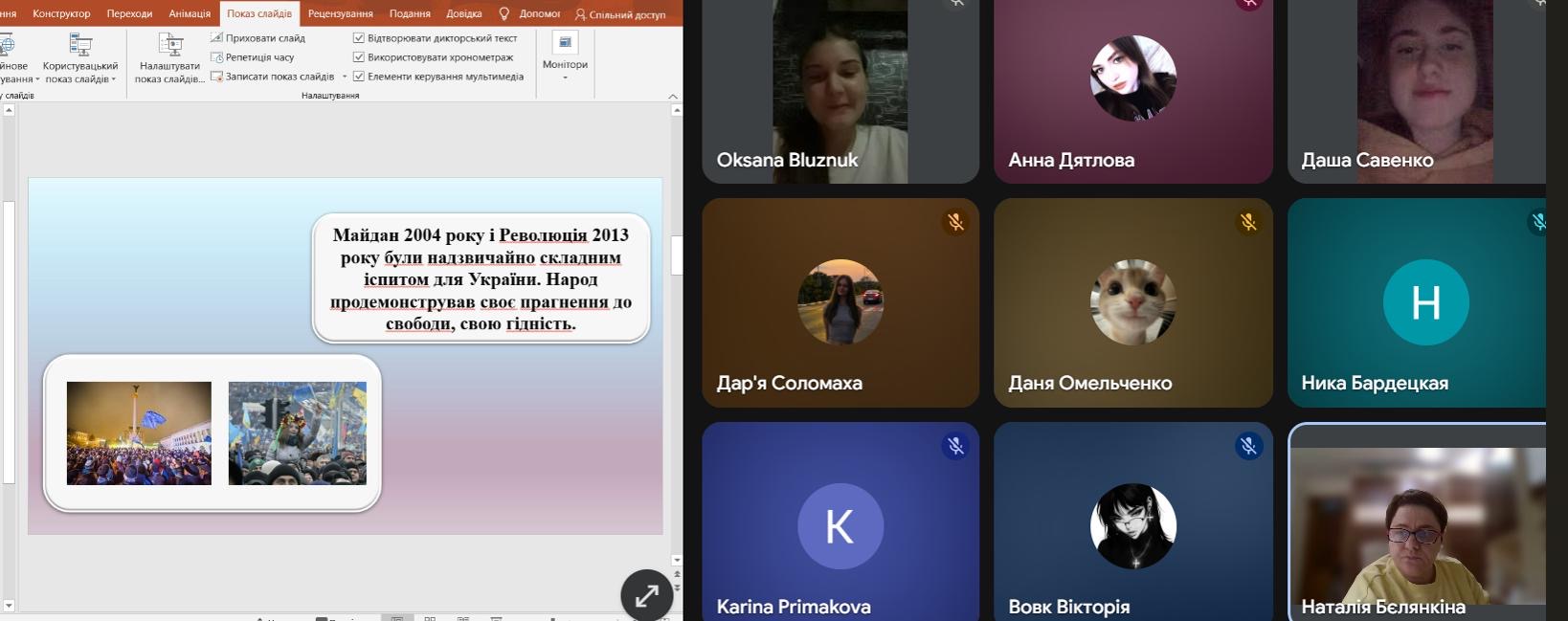Uncheck Відтворювати дикторський текст checkbox

pos(359,38)
